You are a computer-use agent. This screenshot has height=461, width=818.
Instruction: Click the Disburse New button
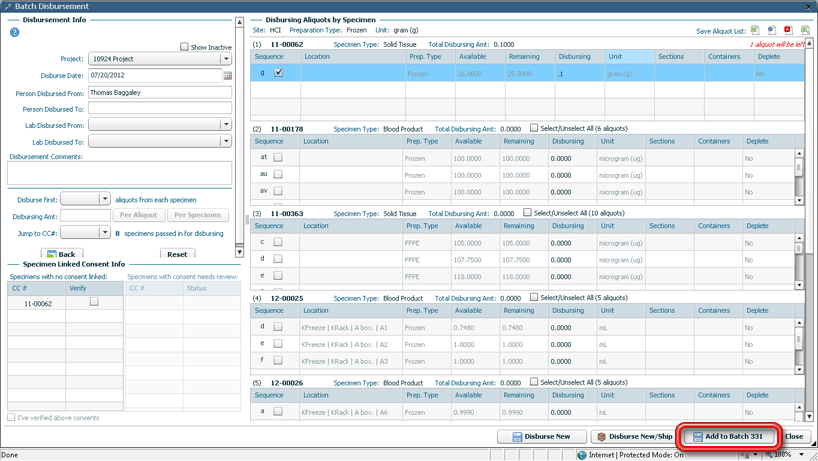(x=542, y=436)
